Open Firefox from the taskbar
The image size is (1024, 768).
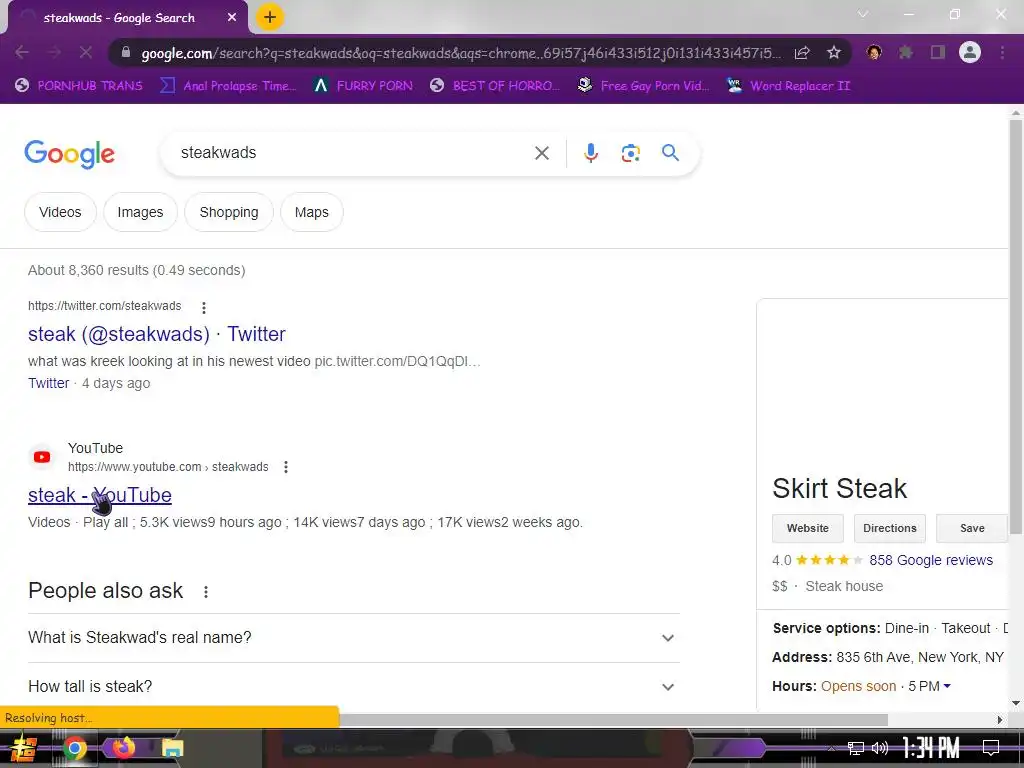(123, 747)
